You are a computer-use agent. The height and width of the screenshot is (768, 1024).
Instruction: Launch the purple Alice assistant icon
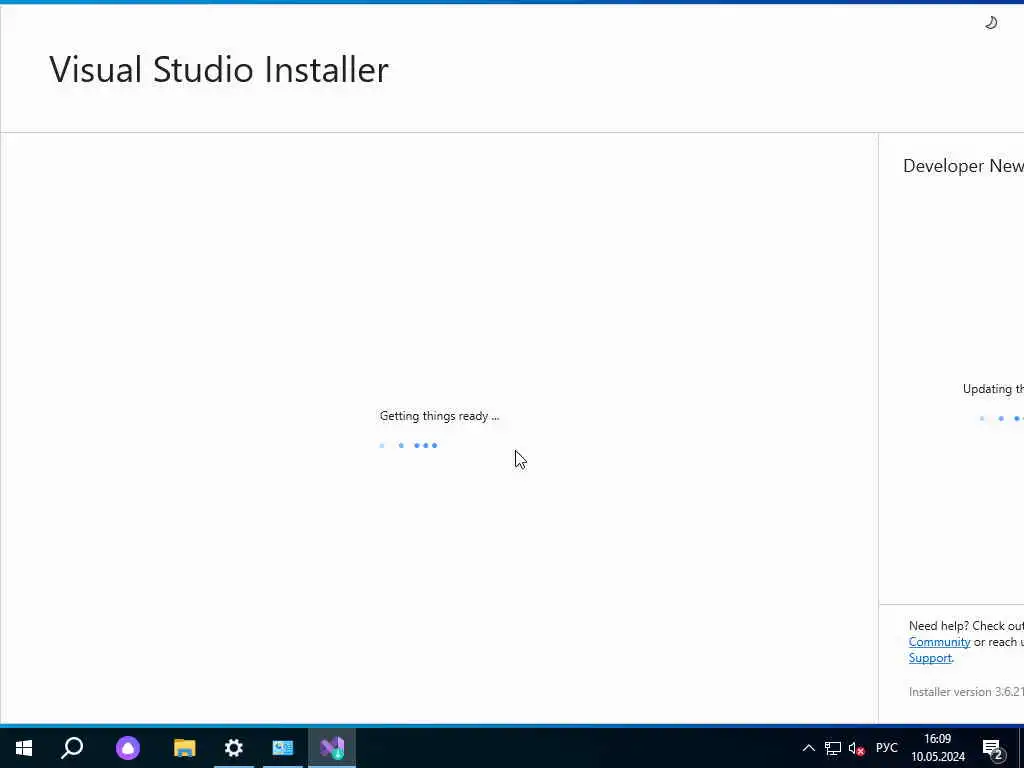click(128, 747)
